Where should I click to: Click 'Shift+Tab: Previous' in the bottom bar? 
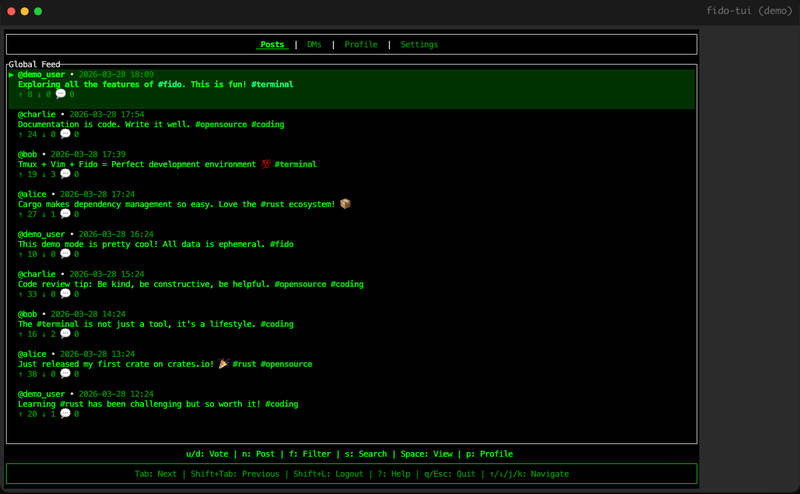coord(235,474)
